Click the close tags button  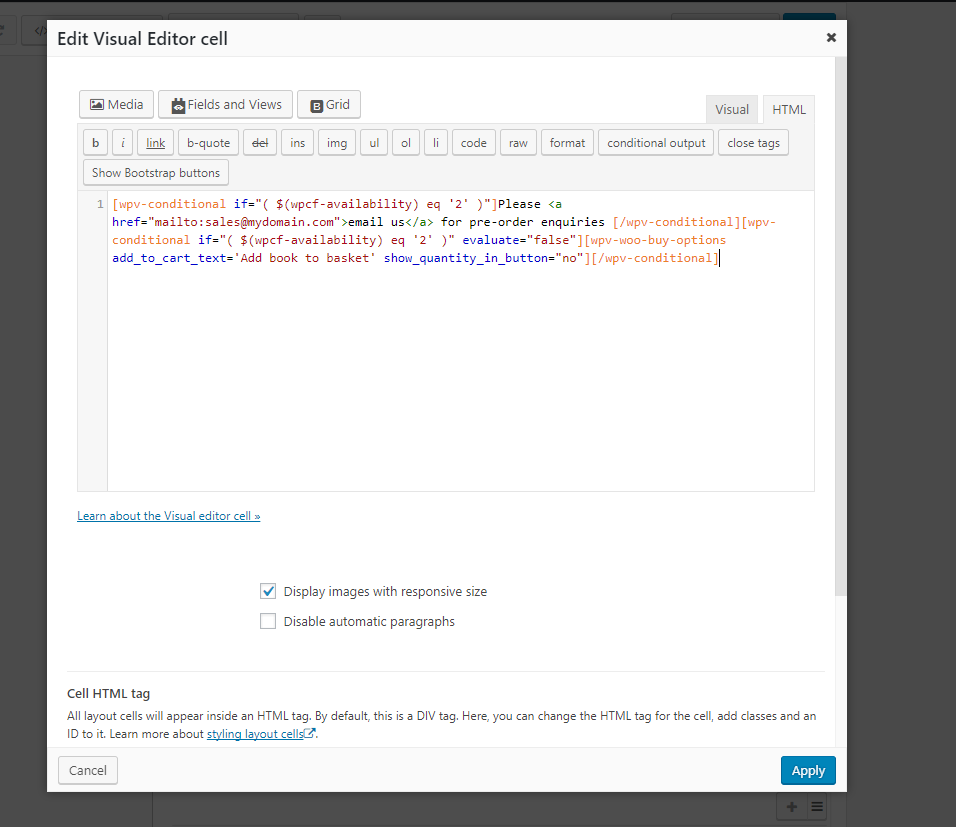click(753, 143)
